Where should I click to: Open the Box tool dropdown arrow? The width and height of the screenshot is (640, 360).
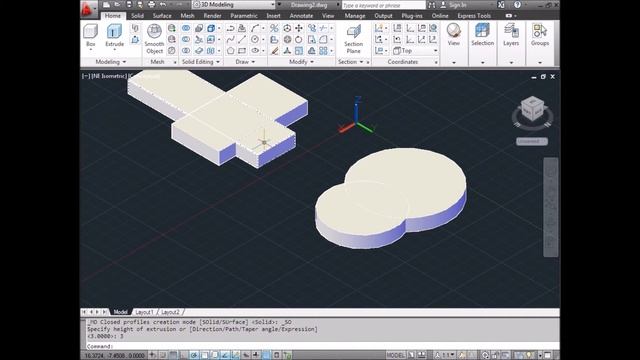(x=90, y=50)
